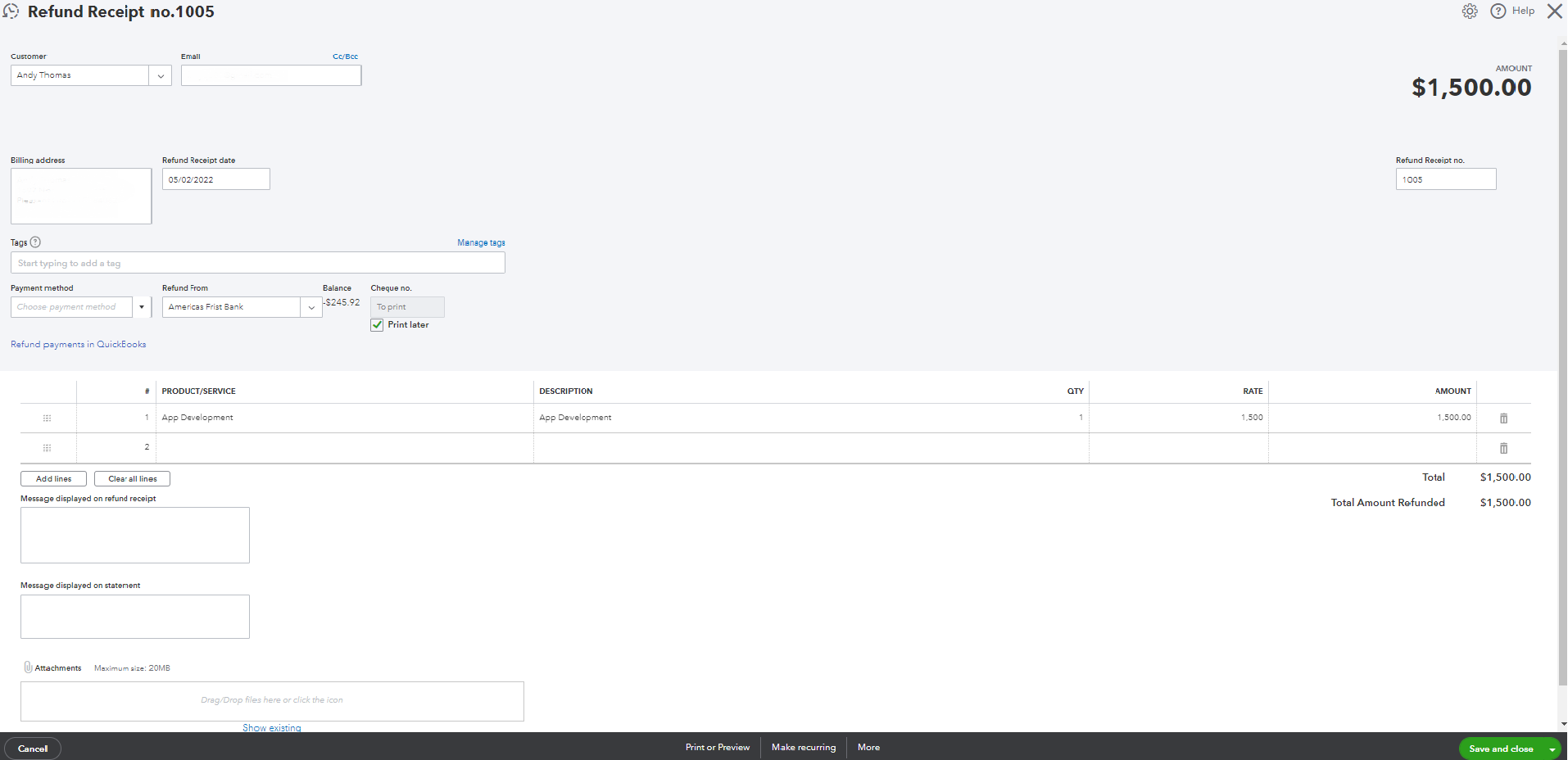This screenshot has height=760, width=1568.
Task: Click the empty Product/Service cell on line 2
Action: [x=344, y=448]
